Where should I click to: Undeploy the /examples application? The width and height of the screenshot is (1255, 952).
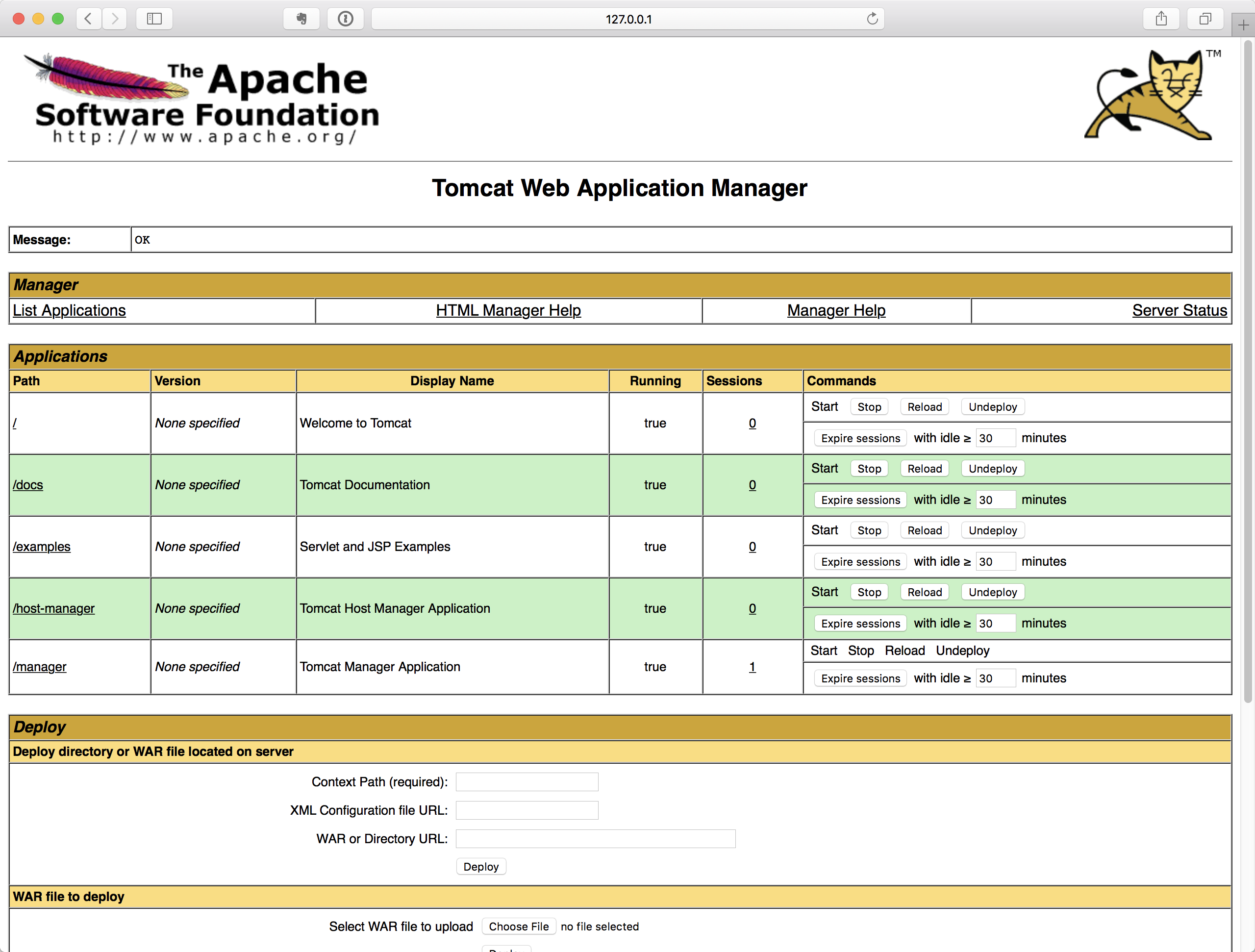[992, 530]
